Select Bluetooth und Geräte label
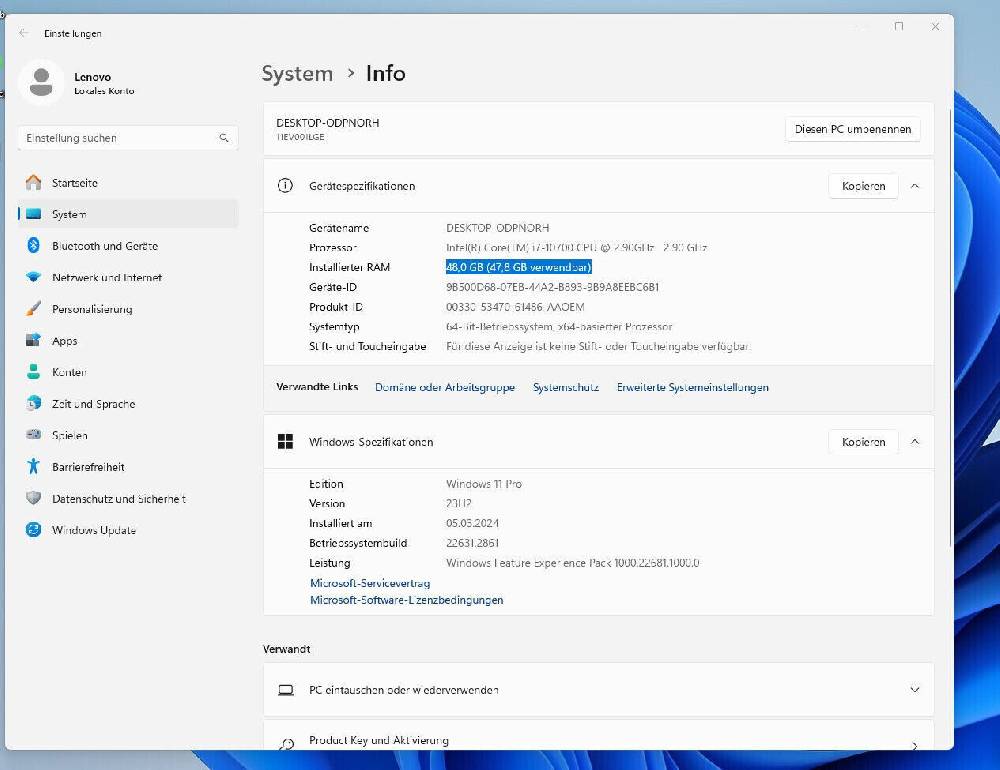The width and height of the screenshot is (1000, 770). coord(105,246)
